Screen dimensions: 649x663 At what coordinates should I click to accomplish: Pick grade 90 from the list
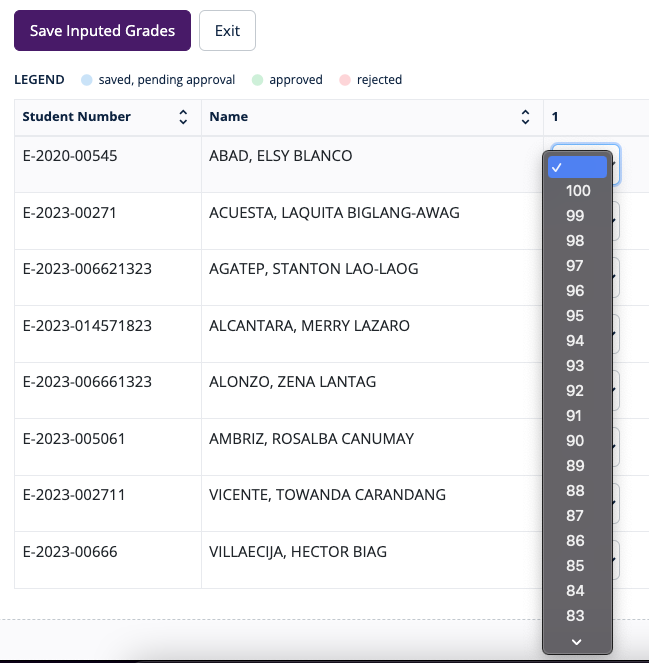575,441
